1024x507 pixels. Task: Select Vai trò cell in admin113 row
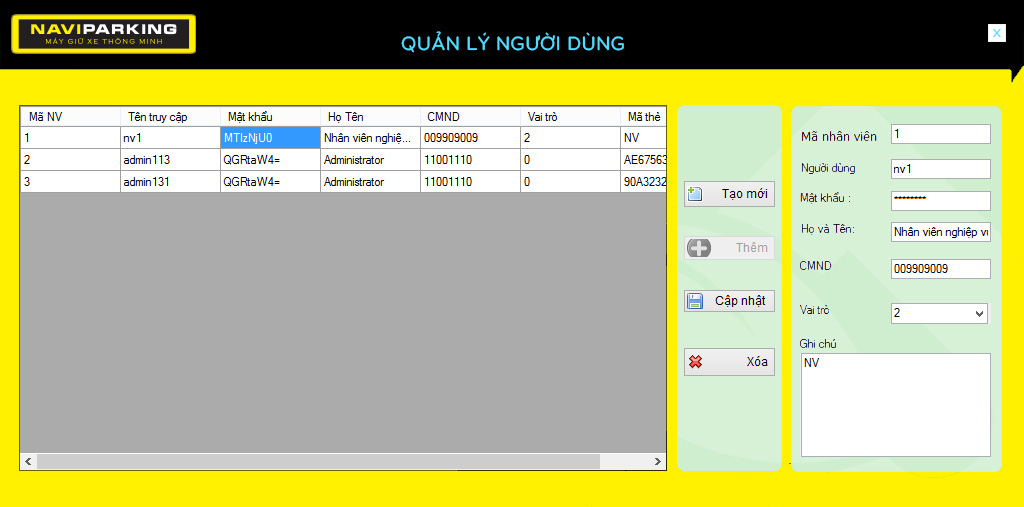(570, 160)
